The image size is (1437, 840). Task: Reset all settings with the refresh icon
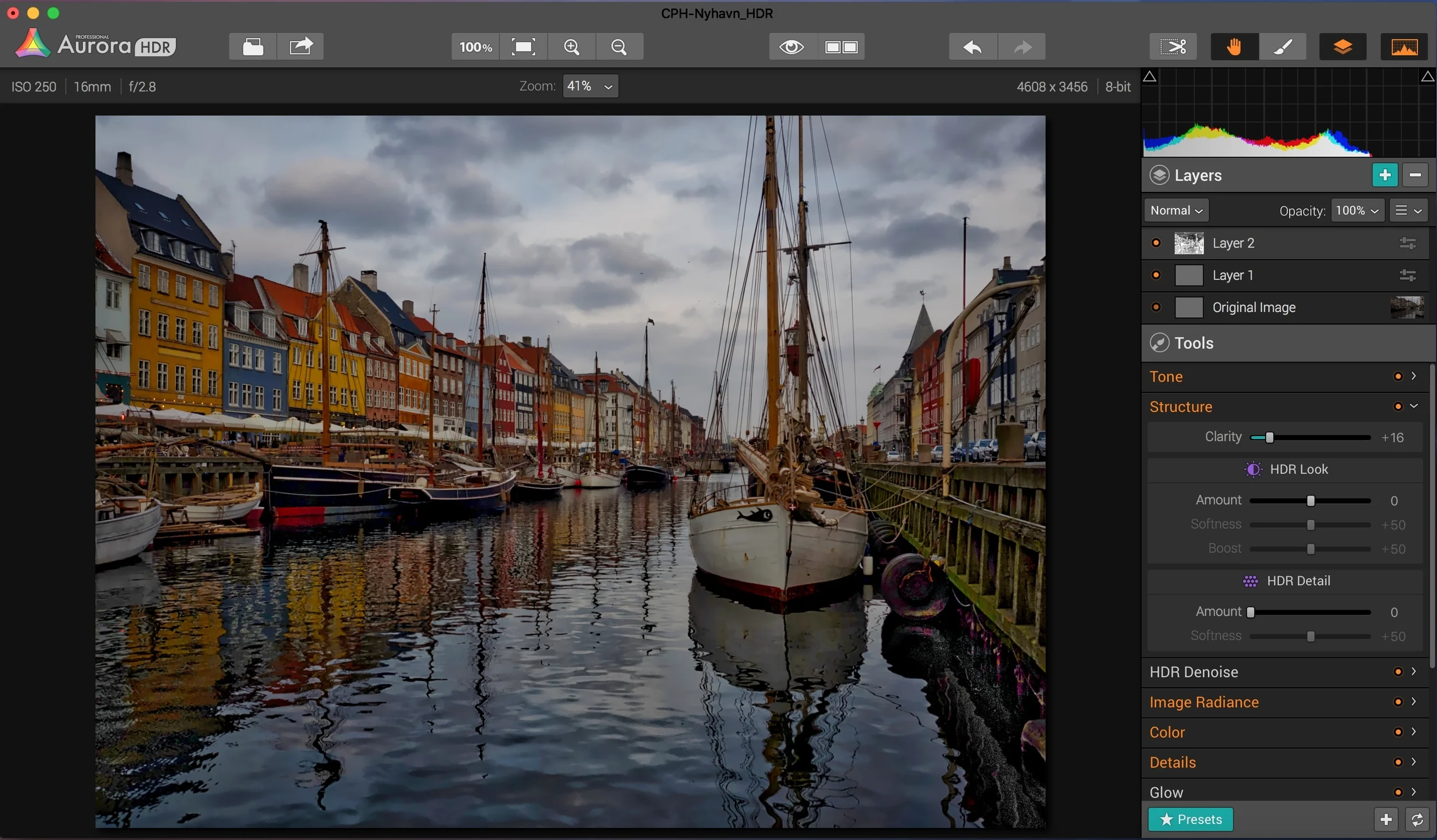click(1417, 819)
